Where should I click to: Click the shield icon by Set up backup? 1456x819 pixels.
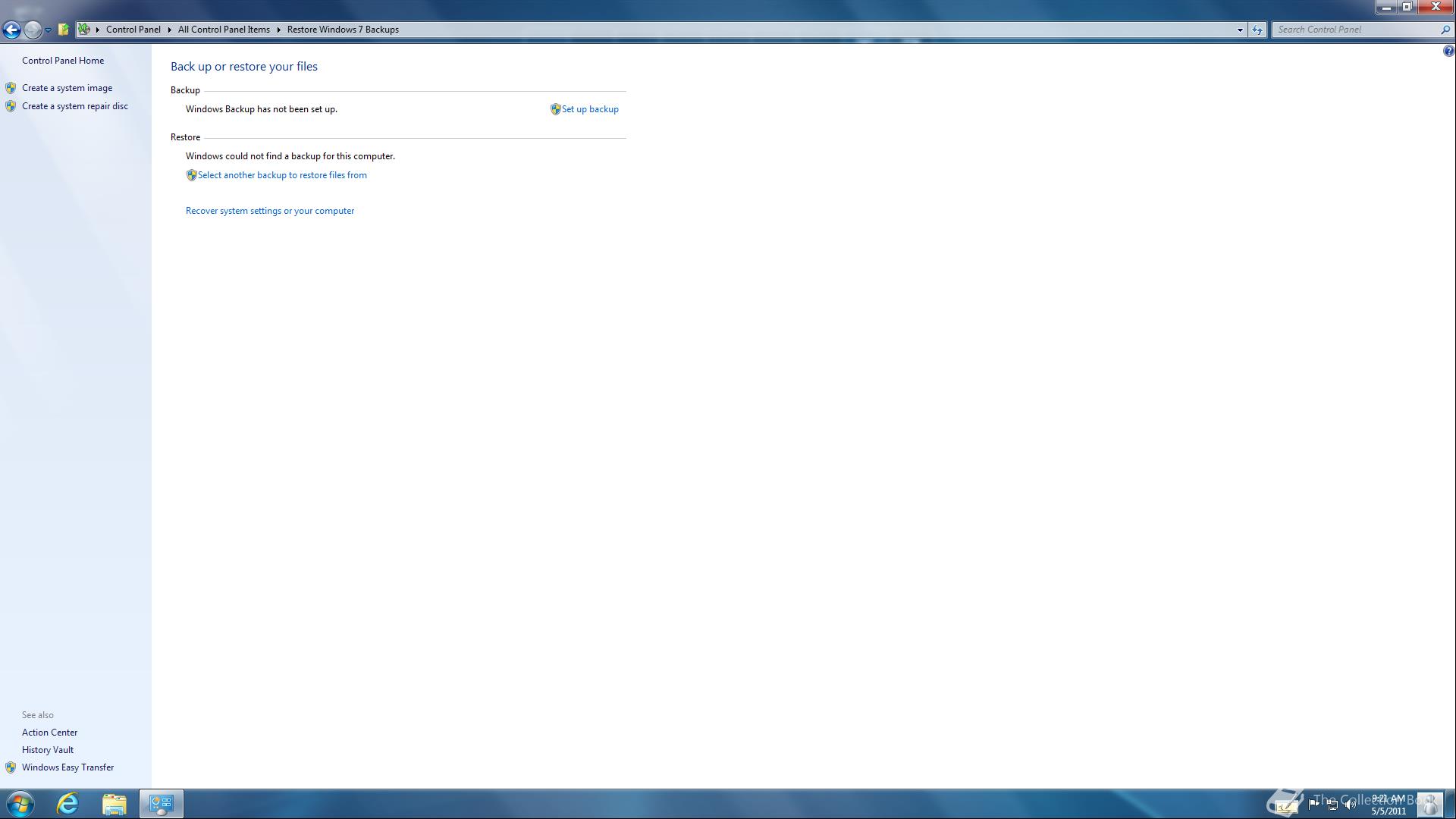(x=555, y=109)
